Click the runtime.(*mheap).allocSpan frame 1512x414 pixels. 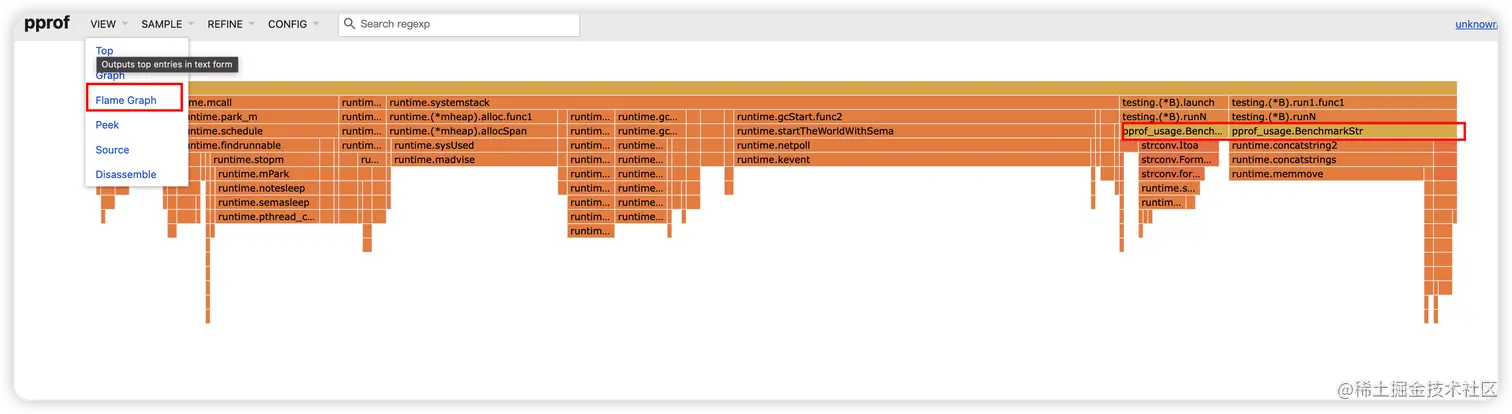tap(471, 131)
